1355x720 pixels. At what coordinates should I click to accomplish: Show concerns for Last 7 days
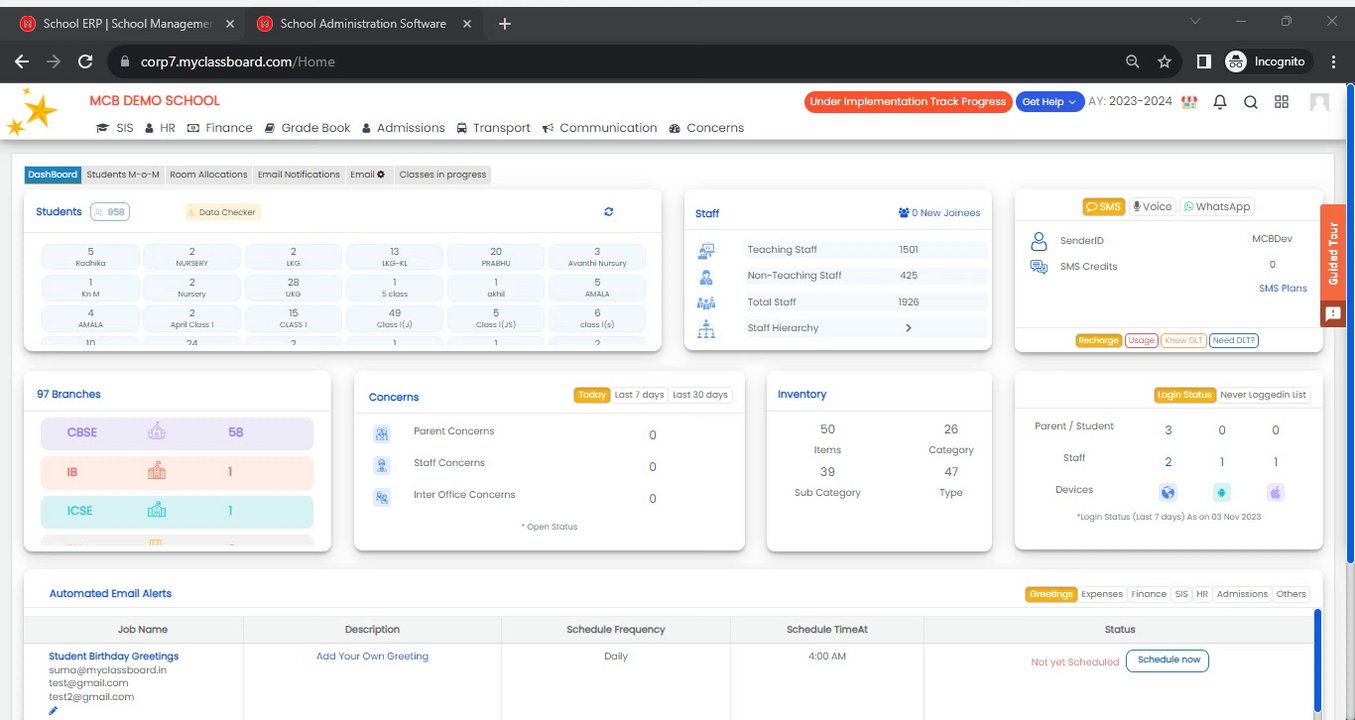(639, 395)
